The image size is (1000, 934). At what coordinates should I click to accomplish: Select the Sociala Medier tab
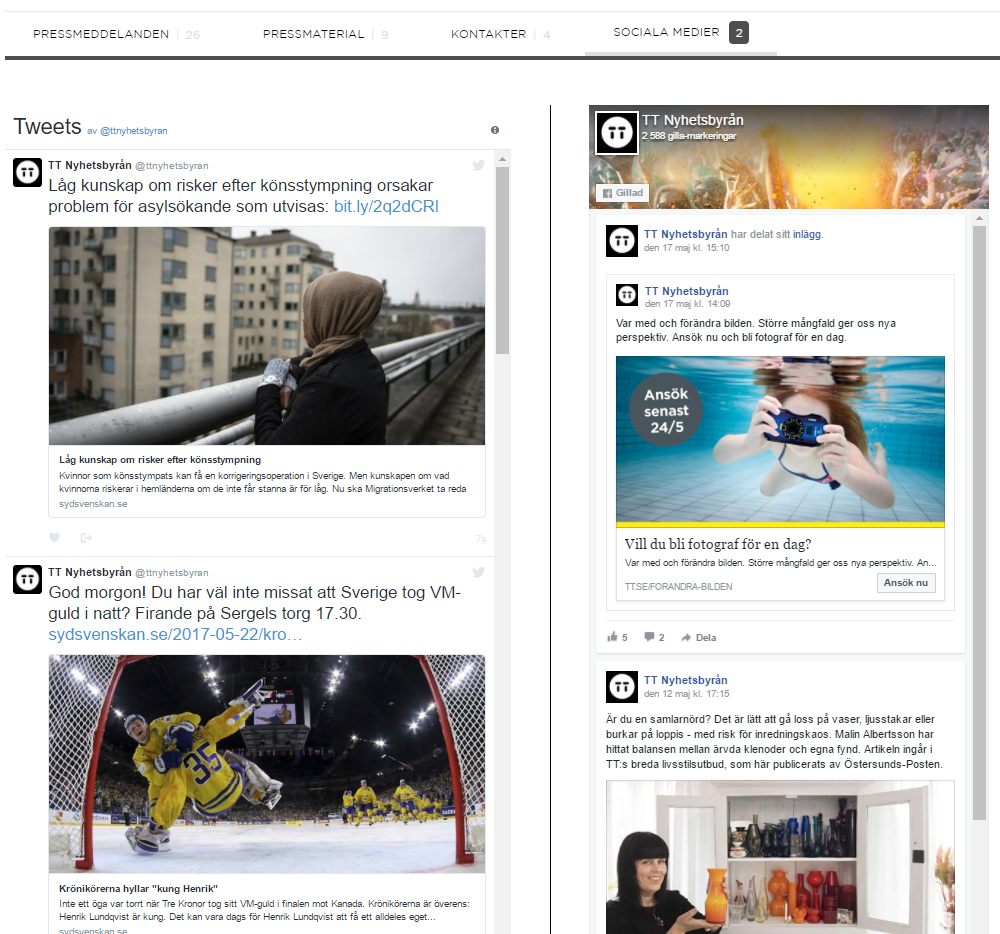tap(680, 33)
